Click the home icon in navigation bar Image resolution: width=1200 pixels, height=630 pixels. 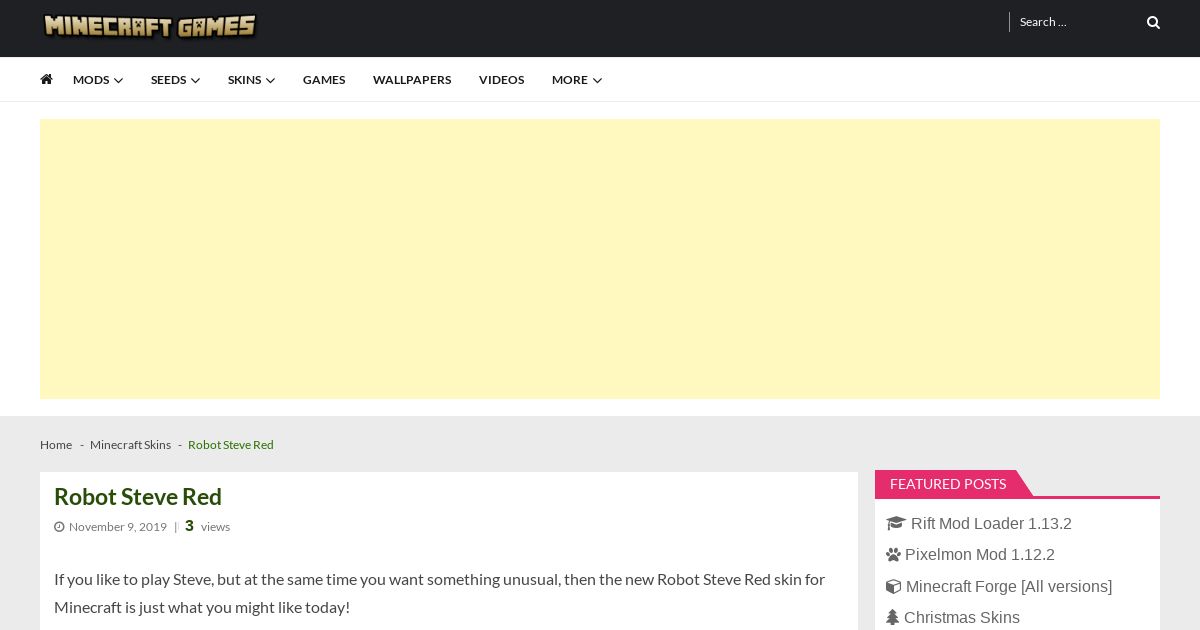(x=46, y=79)
